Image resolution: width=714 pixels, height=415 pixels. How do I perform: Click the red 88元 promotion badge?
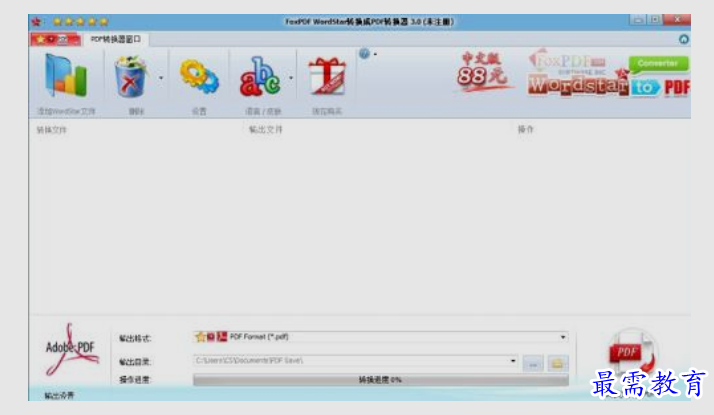pyautogui.click(x=483, y=72)
